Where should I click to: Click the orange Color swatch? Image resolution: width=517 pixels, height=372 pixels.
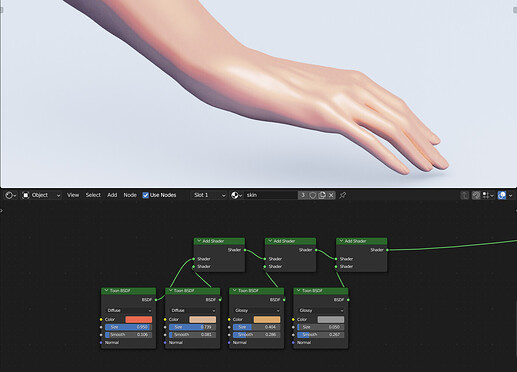267,319
